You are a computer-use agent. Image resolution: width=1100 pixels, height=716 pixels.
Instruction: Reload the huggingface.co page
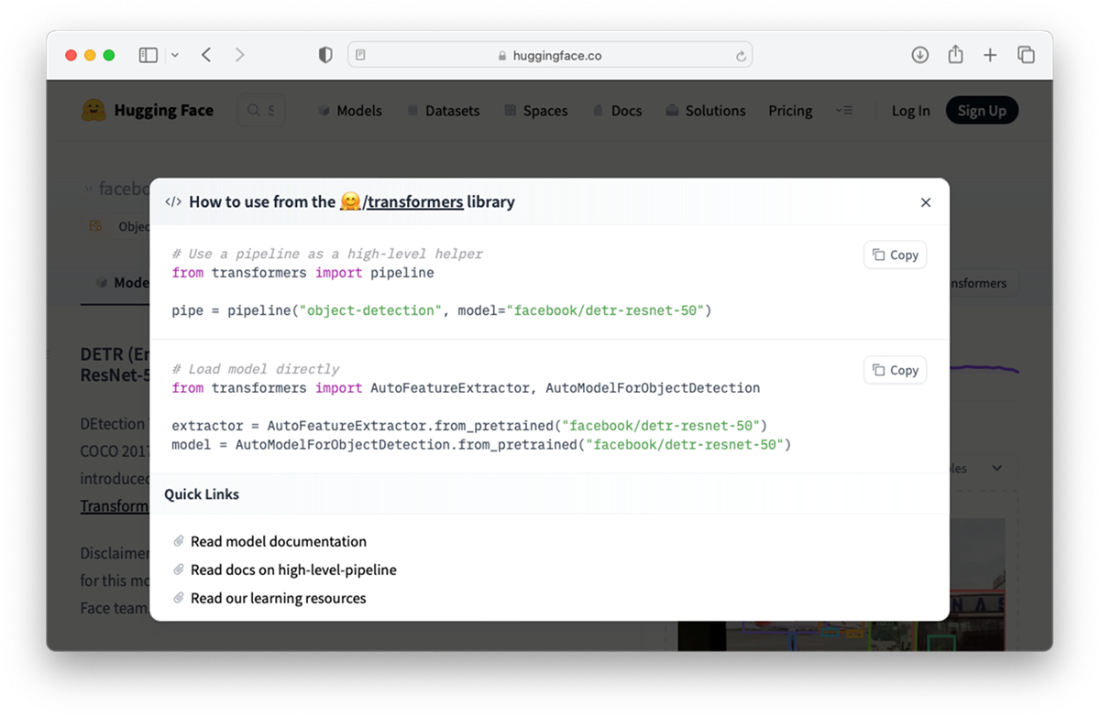pyautogui.click(x=740, y=56)
